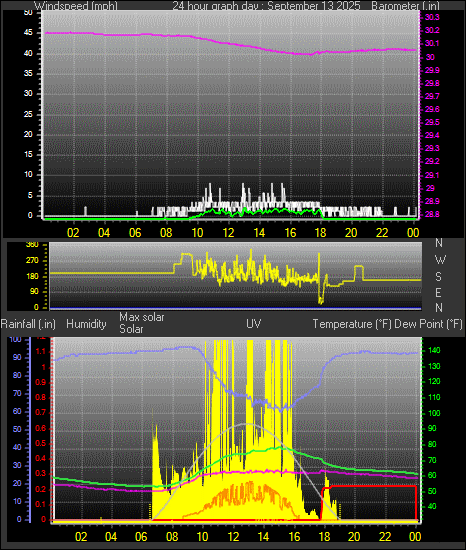Click the 18 hour tick on wind graph
The width and height of the screenshot is (466, 550).
pyautogui.click(x=320, y=233)
